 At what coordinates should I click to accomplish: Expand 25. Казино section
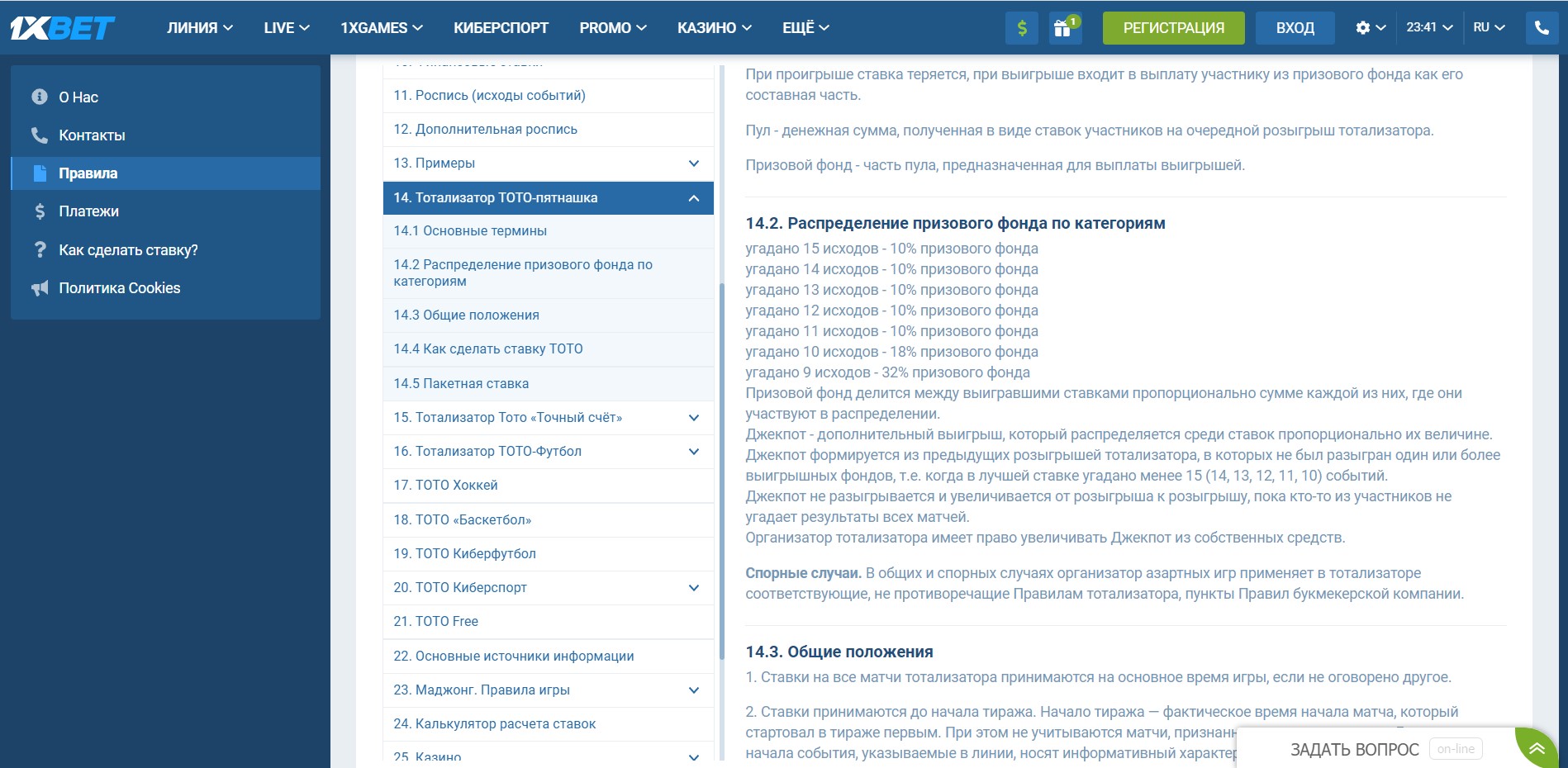tap(694, 756)
